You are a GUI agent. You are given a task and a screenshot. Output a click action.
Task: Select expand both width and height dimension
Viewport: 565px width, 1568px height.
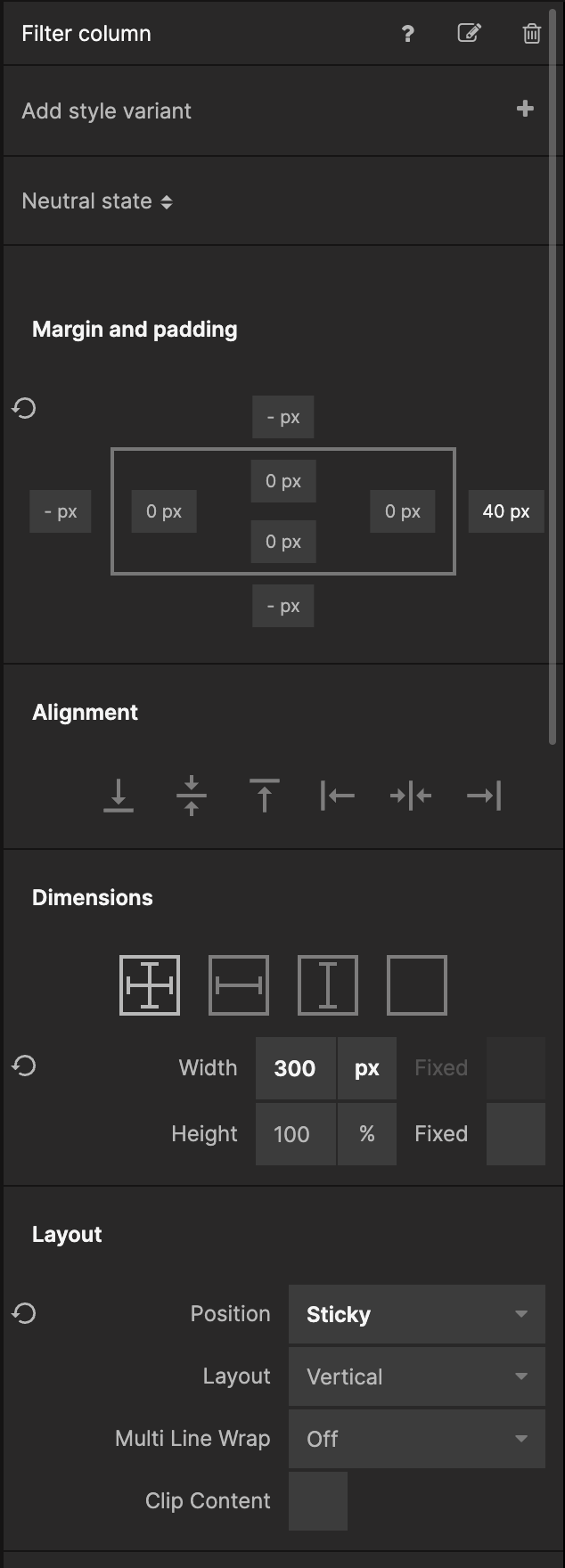150,985
